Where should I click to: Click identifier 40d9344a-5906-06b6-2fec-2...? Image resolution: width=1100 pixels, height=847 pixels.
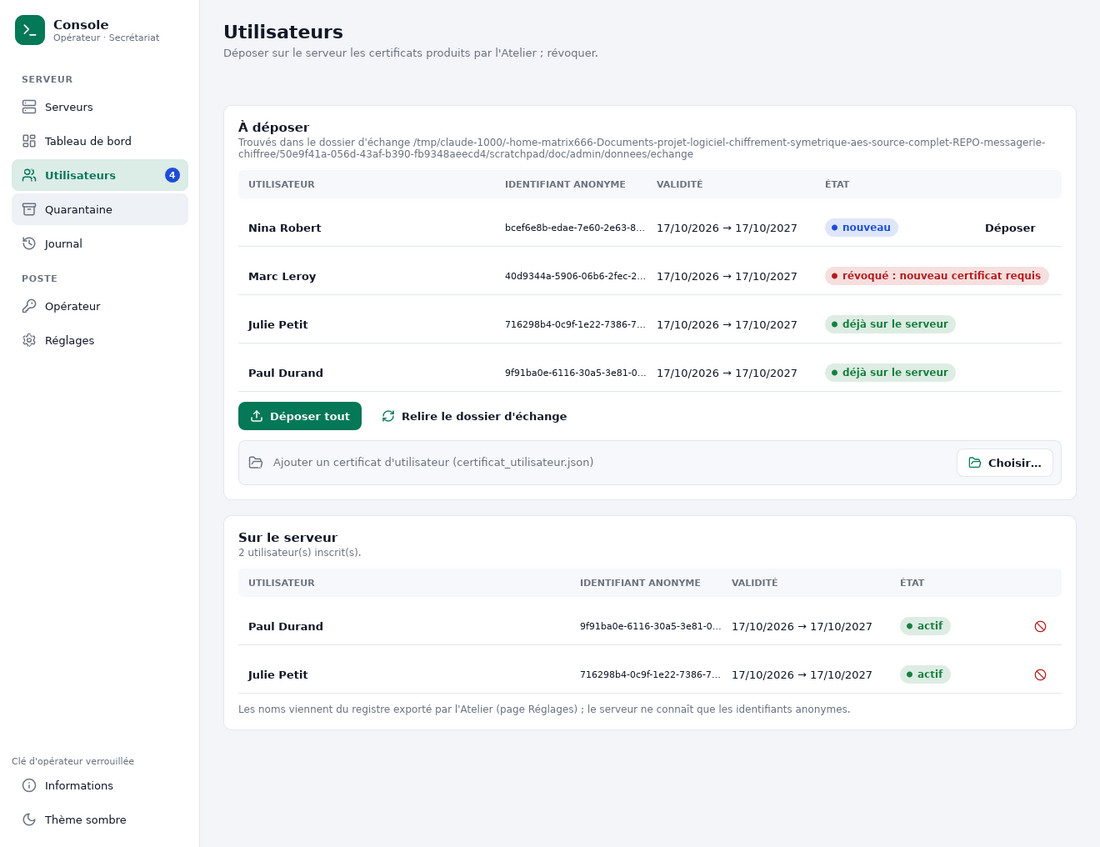[575, 276]
